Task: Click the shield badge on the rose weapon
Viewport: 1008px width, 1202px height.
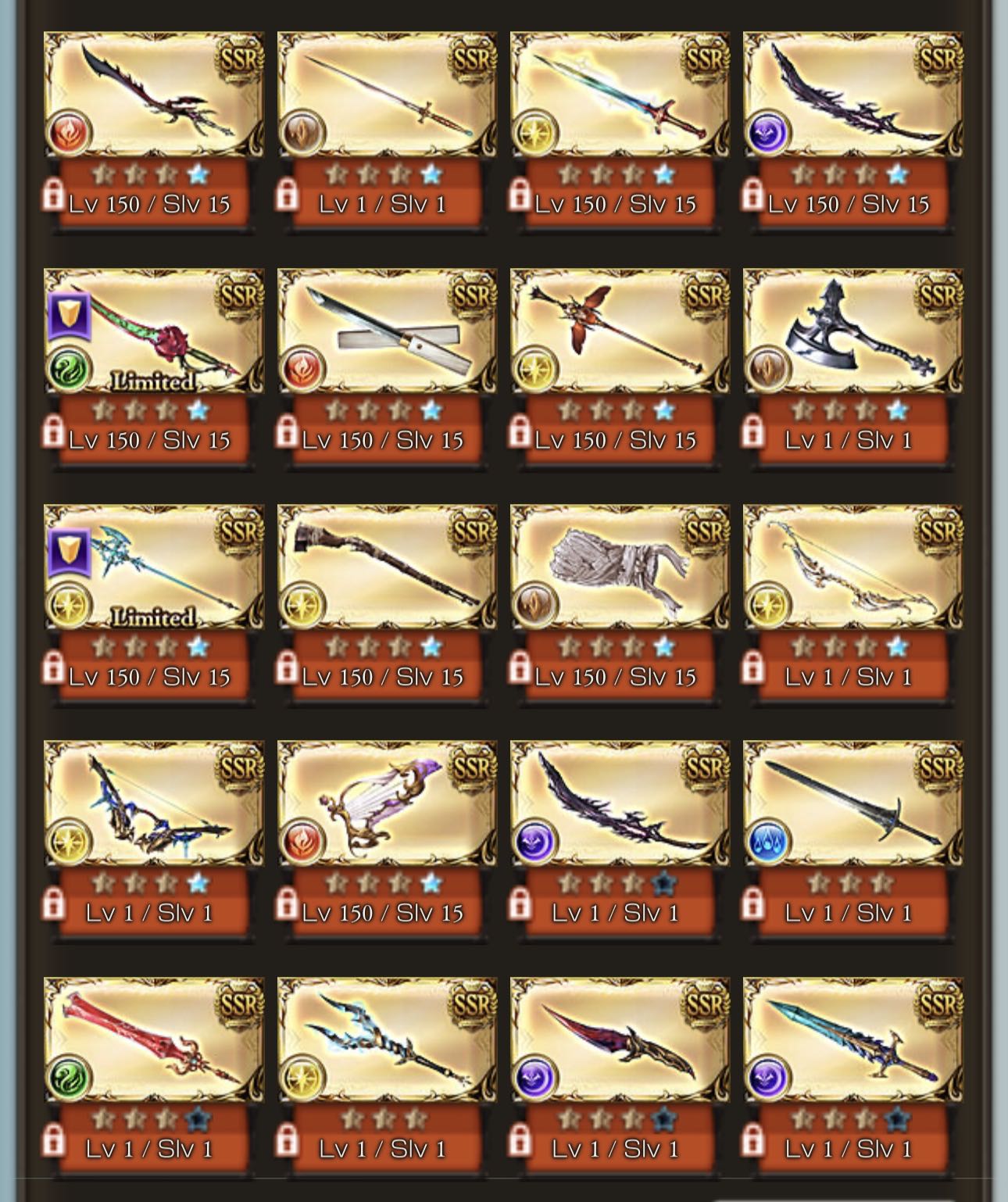Action: click(69, 316)
